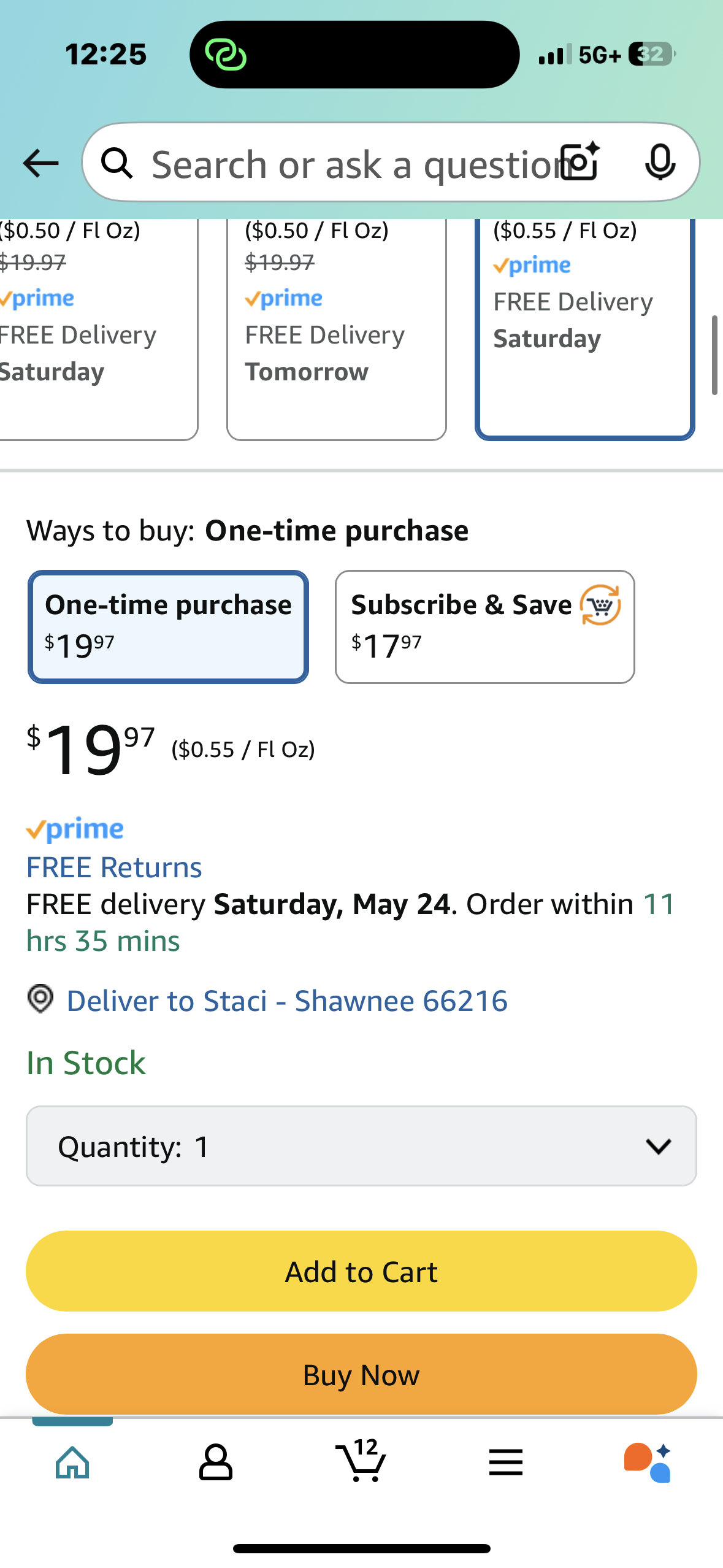The image size is (723, 1568).
Task: Click the Quantity dropdown chevron arrow
Action: point(659,1146)
